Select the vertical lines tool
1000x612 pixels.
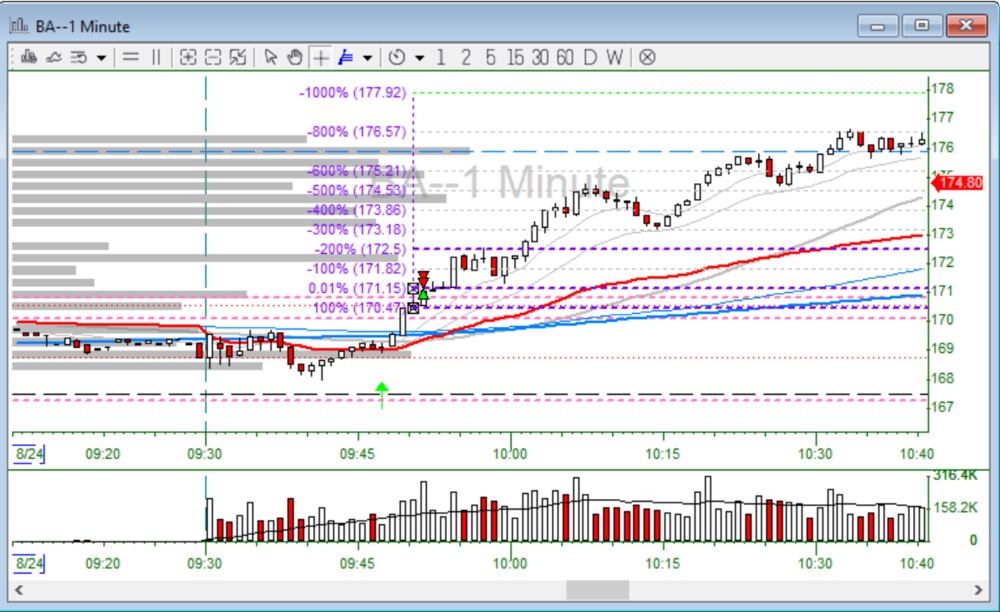coord(155,57)
